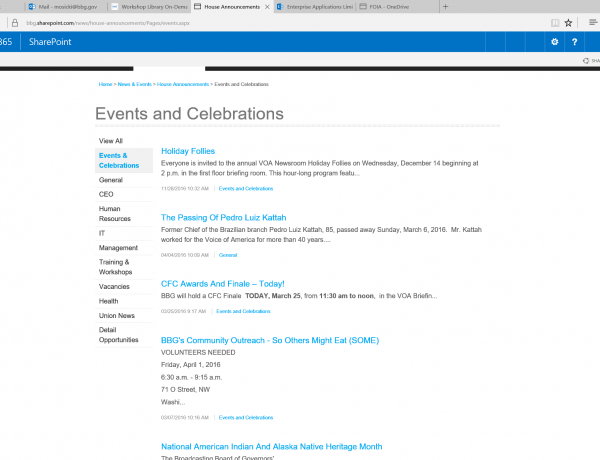600x460 pixels.
Task: Click the address bar lock icon
Action: click(x=15, y=23)
